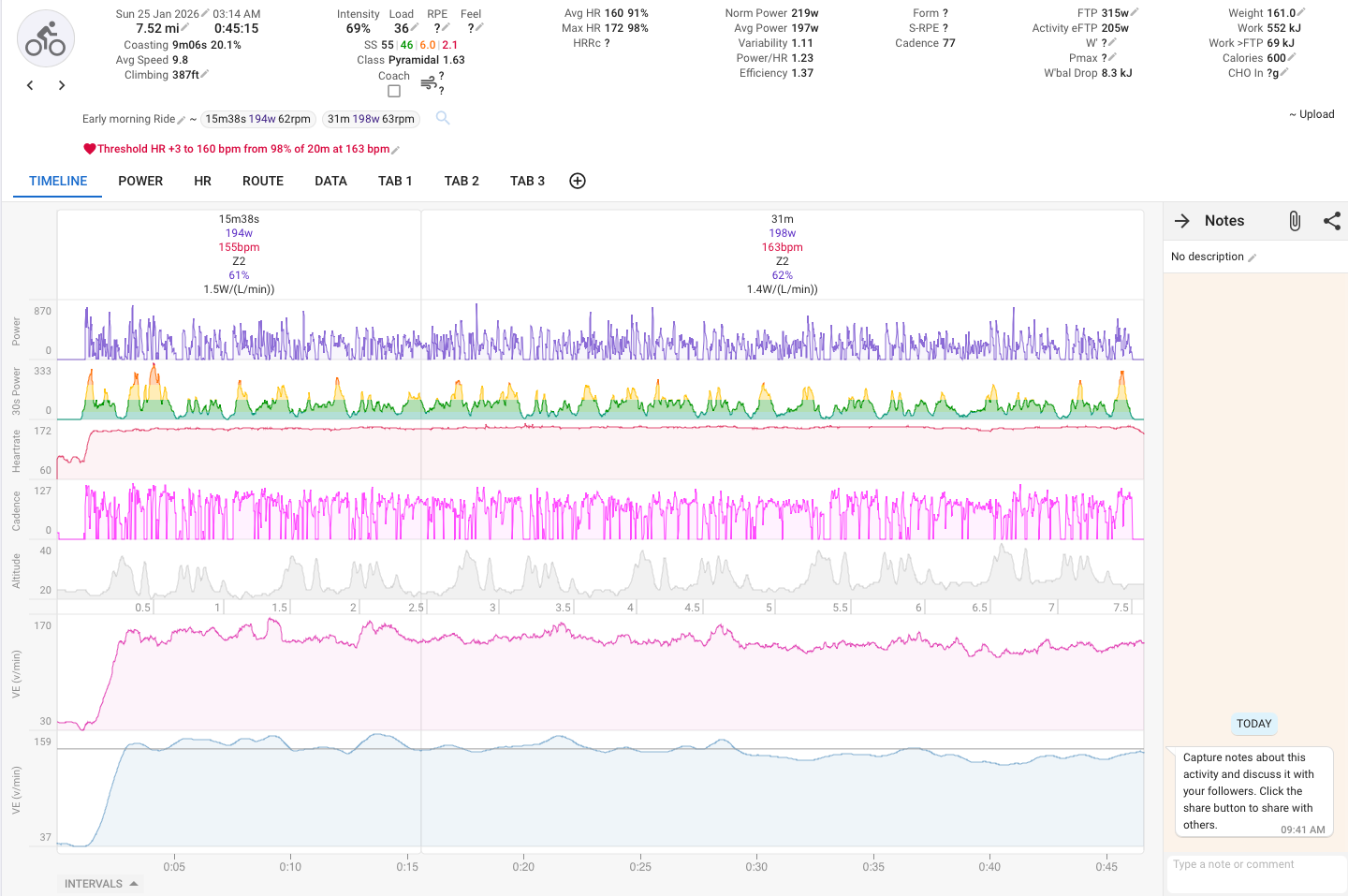Go to previous activity with left chevron

[30, 85]
